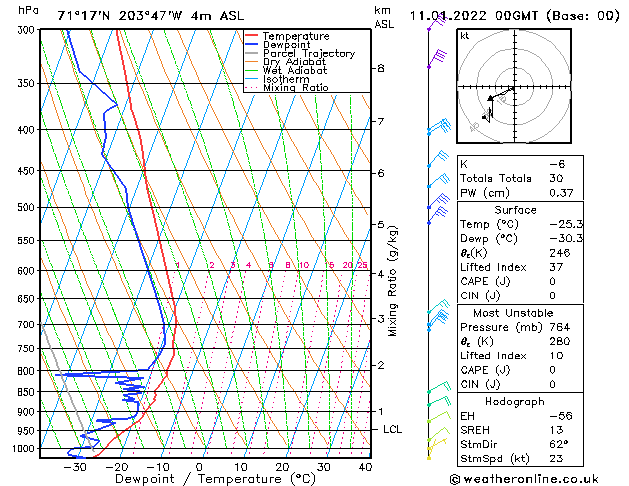The width and height of the screenshot is (629, 486).
Task: Click the Pressure (mb) value "764"
Action: (x=560, y=327)
